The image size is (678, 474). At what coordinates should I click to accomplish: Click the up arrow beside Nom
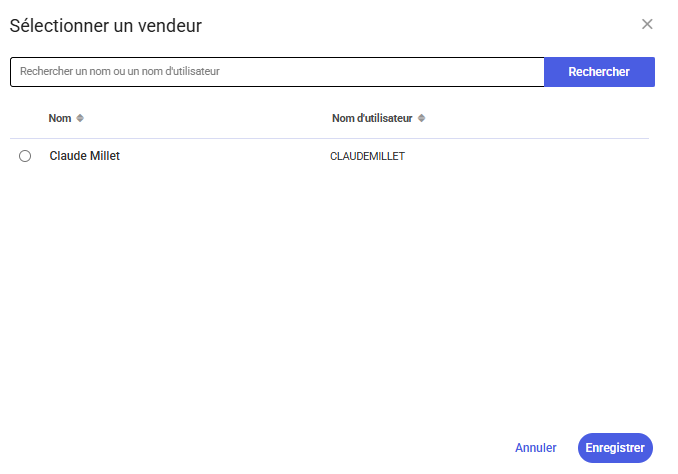(80, 115)
